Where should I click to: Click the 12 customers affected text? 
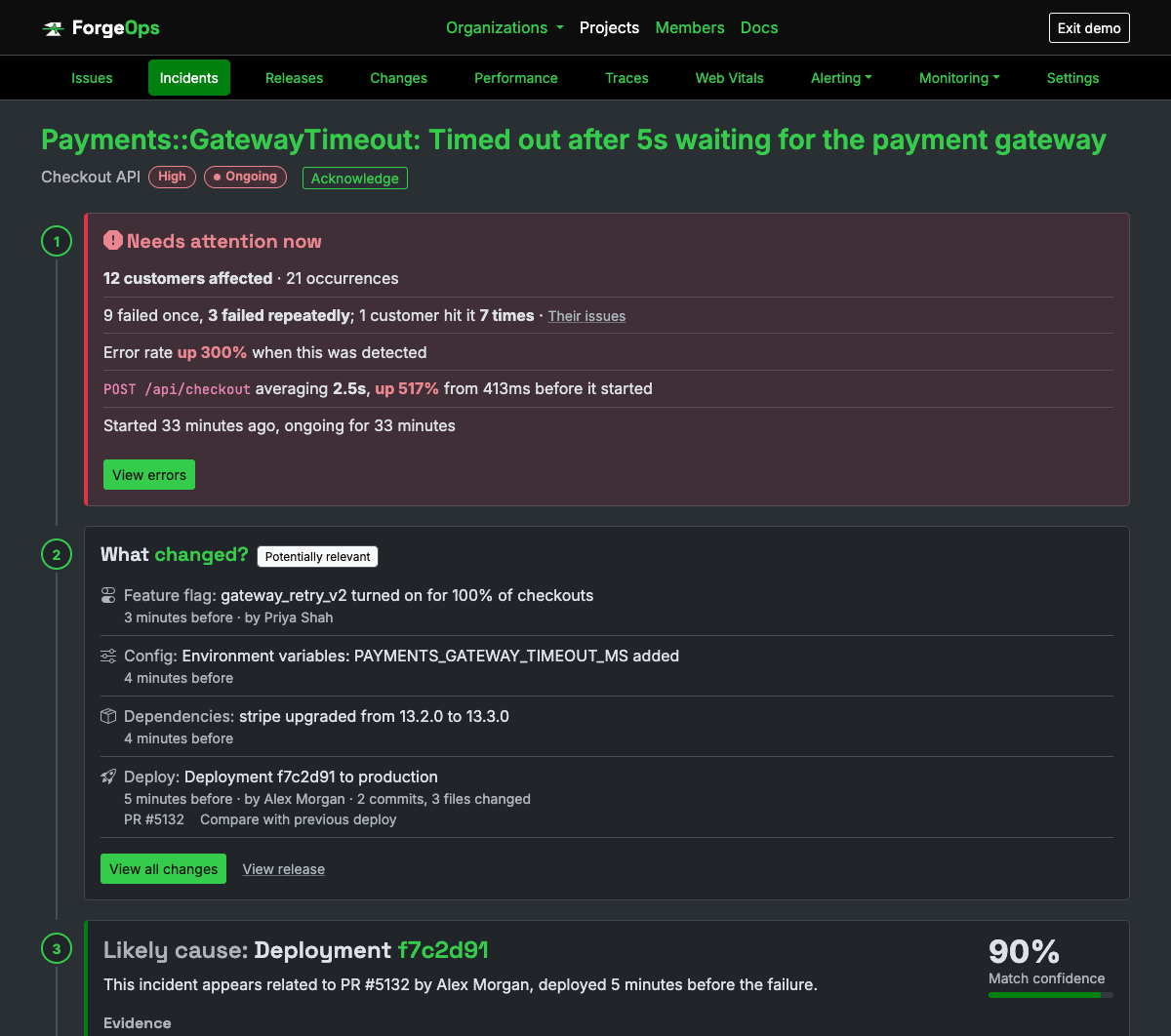tap(188, 278)
